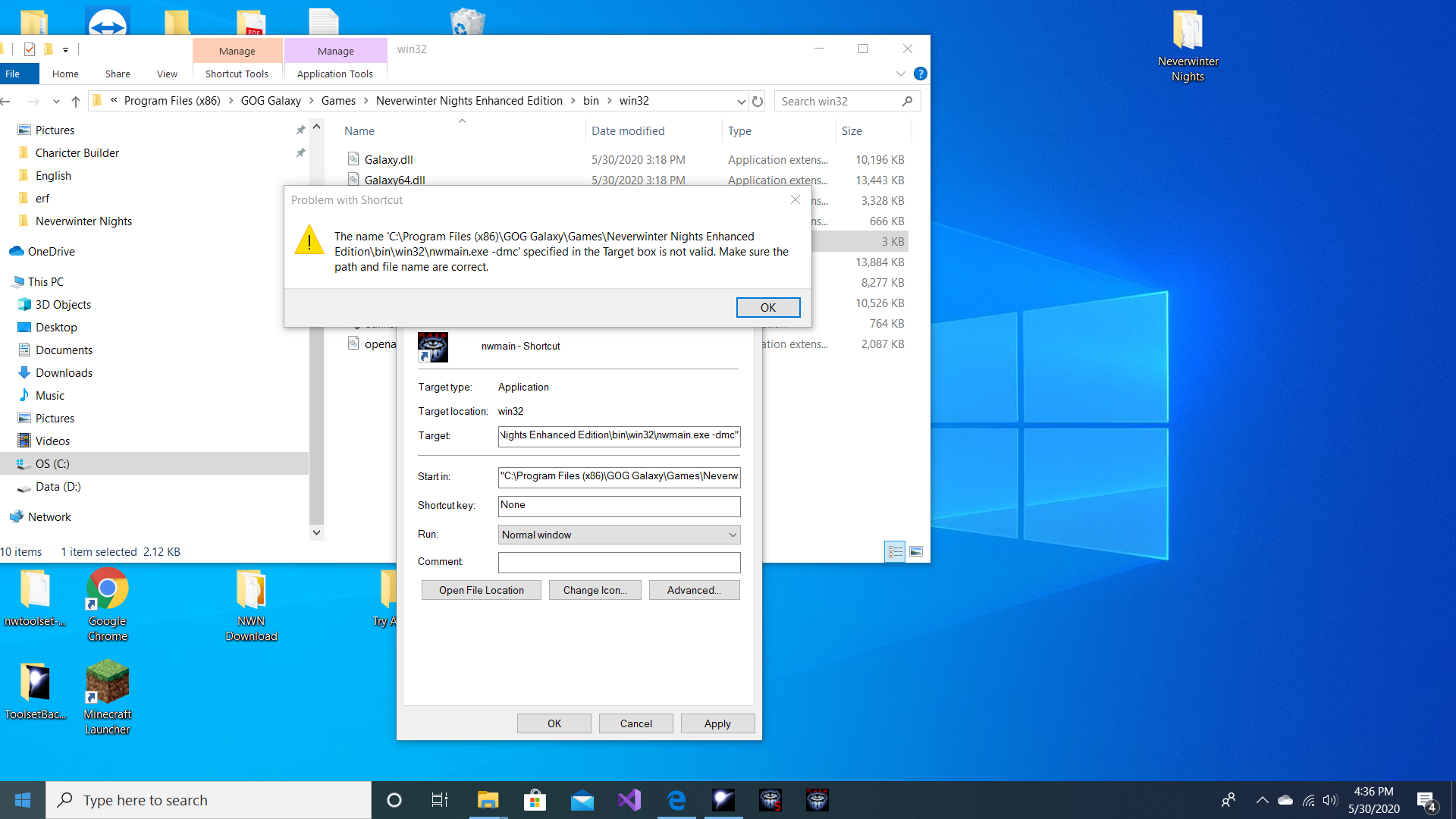1456x819 pixels.
Task: Open Visual Studio from taskbar
Action: (x=629, y=800)
